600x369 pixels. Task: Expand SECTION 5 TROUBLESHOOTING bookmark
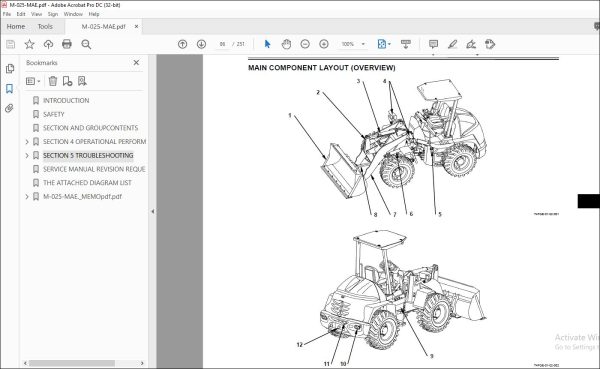tap(27, 155)
